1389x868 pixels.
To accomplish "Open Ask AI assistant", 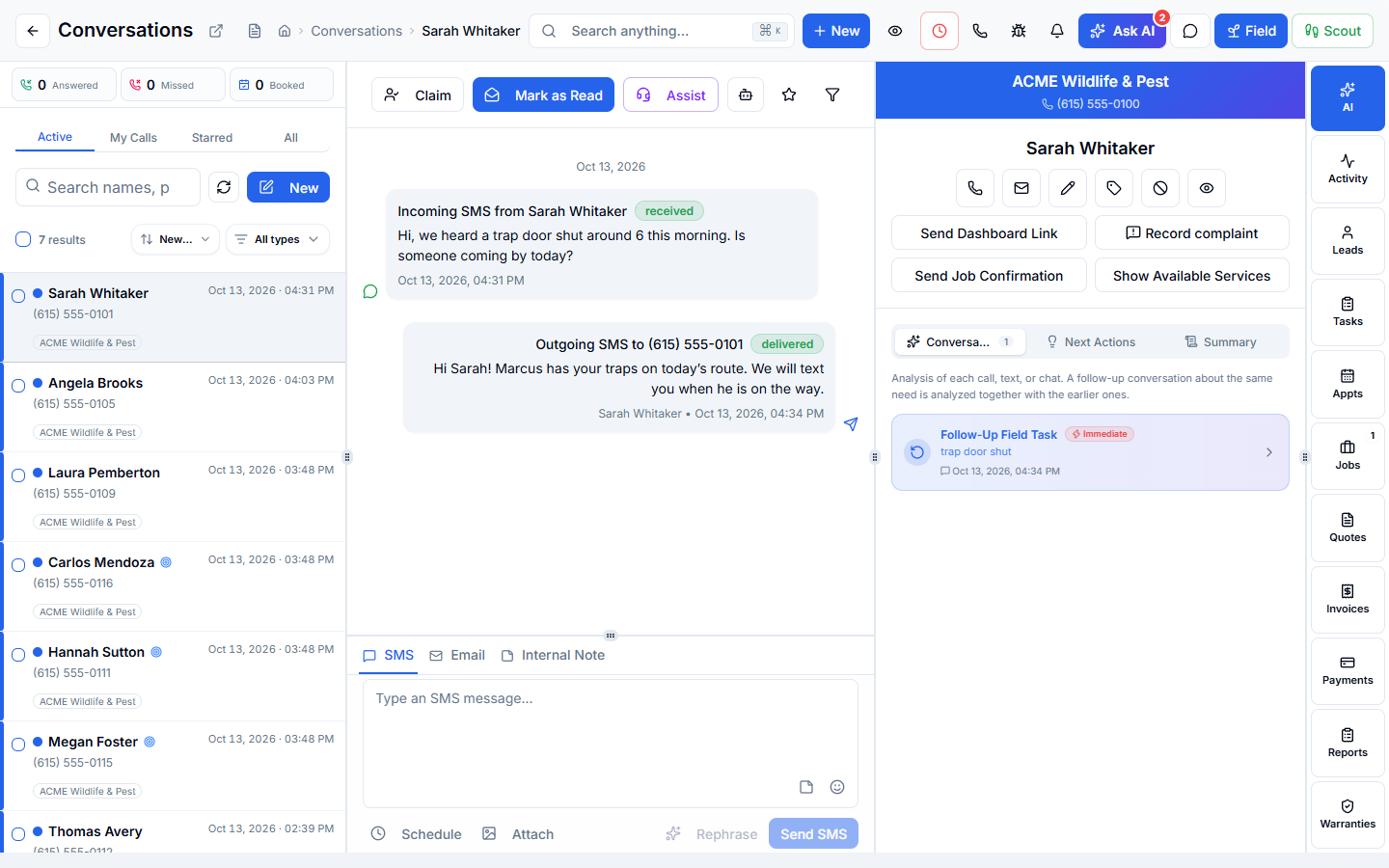I will [1122, 31].
